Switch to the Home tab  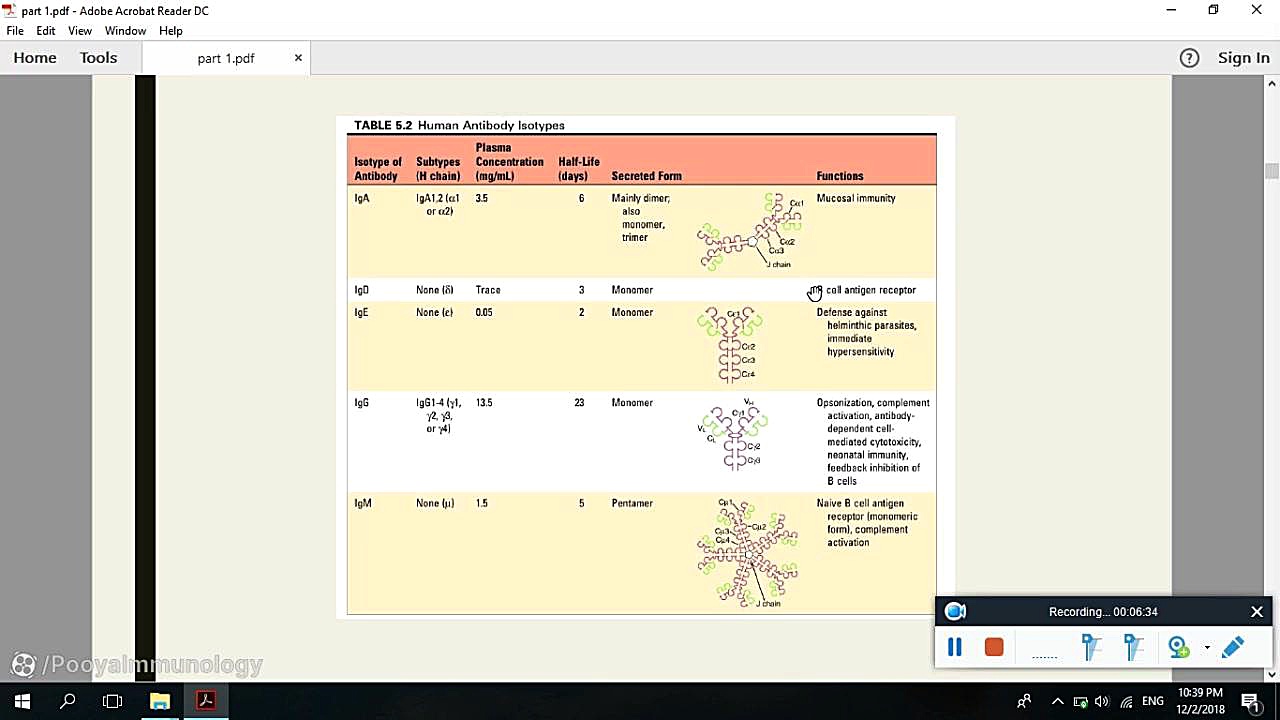pyautogui.click(x=35, y=58)
